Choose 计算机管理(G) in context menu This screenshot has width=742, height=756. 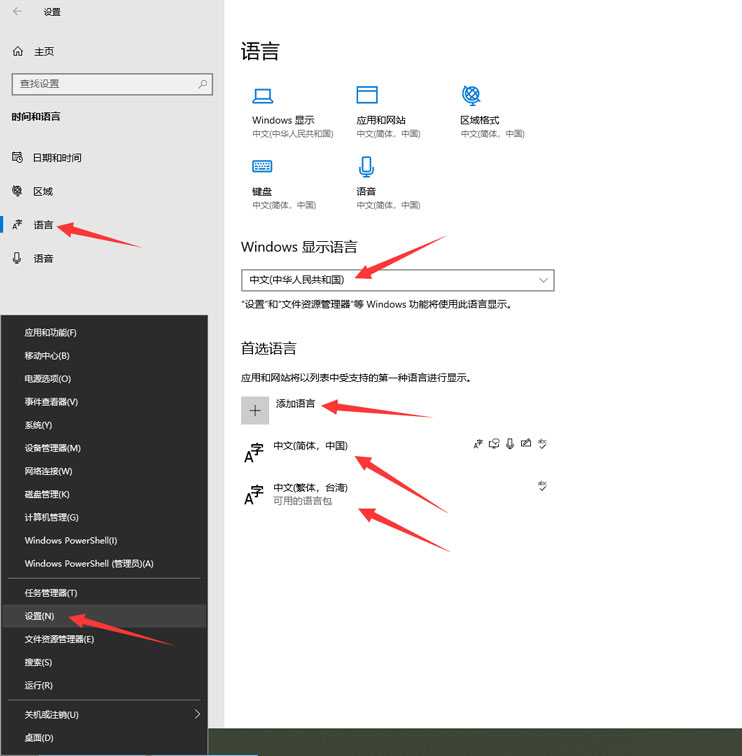(52, 518)
